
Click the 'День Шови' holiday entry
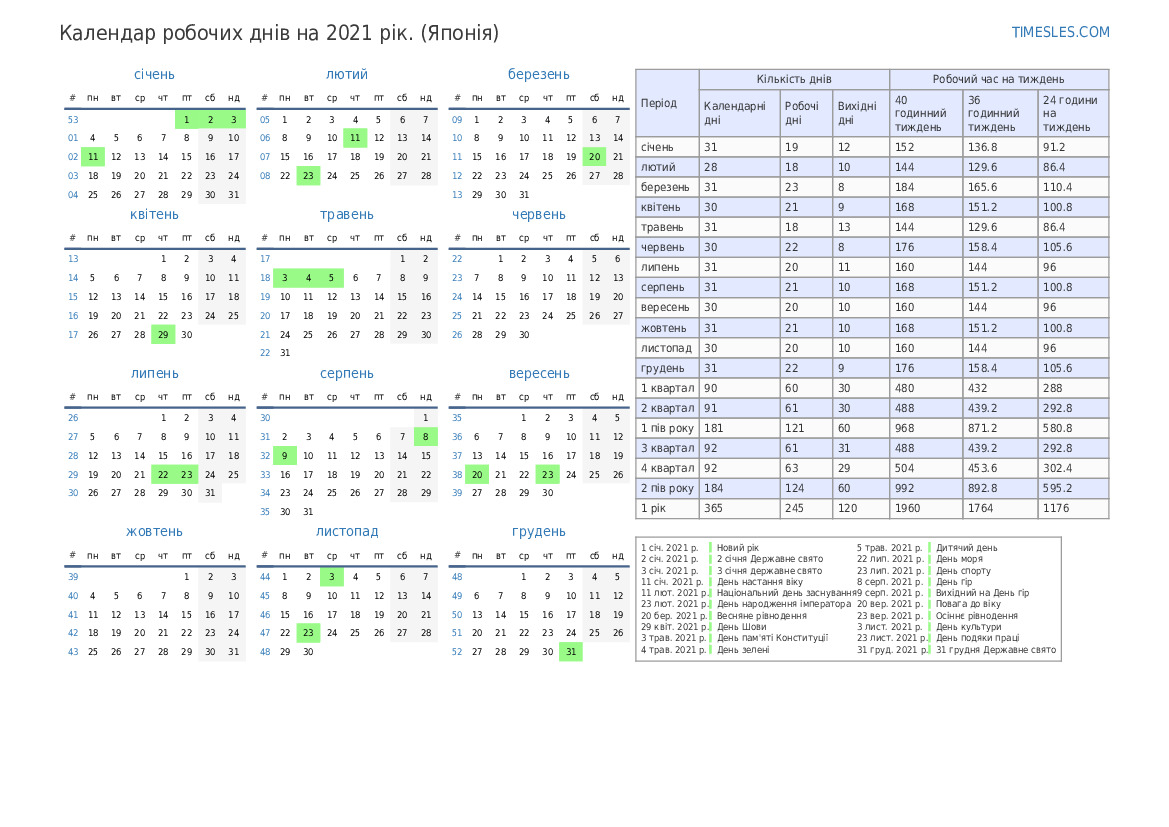[x=741, y=627]
